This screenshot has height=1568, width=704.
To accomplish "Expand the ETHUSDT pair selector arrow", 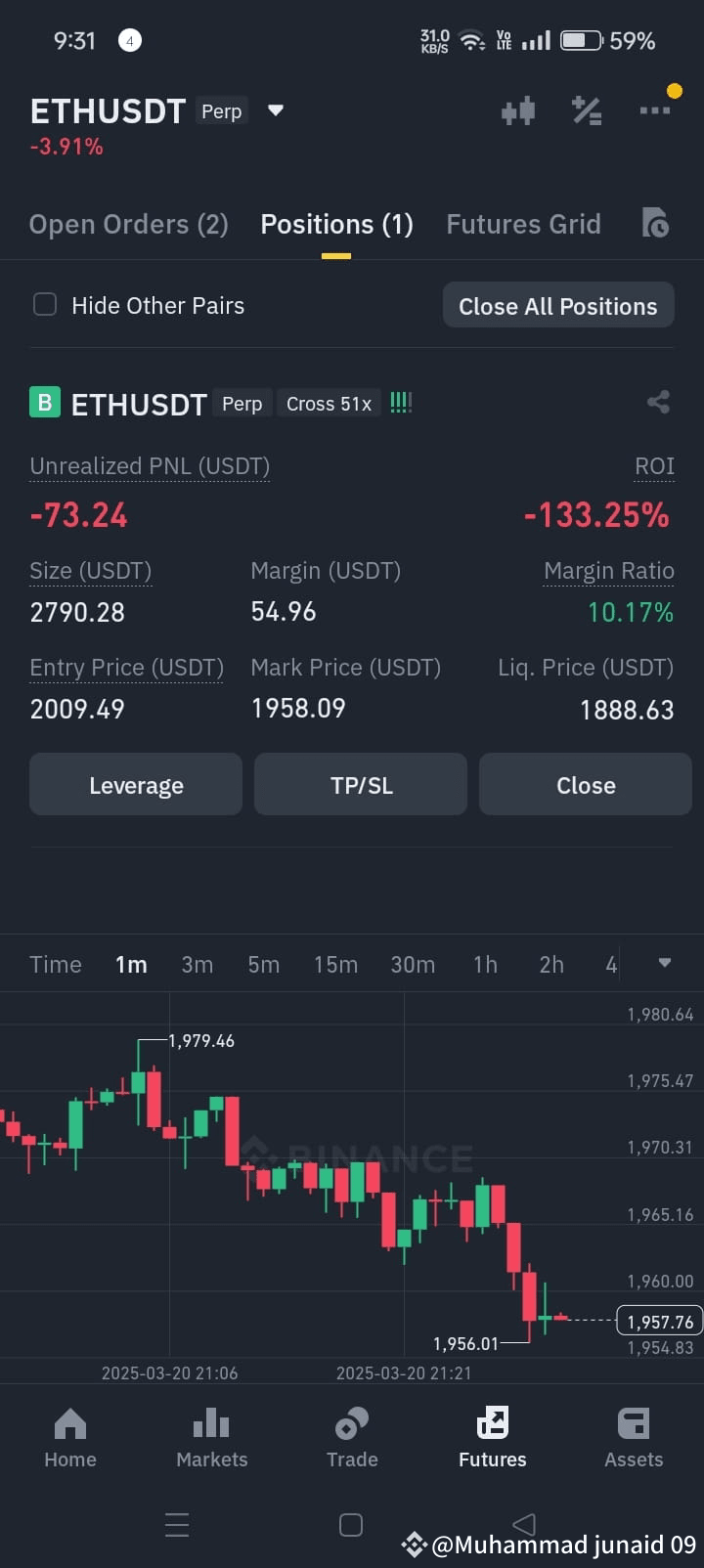I will pyautogui.click(x=276, y=110).
